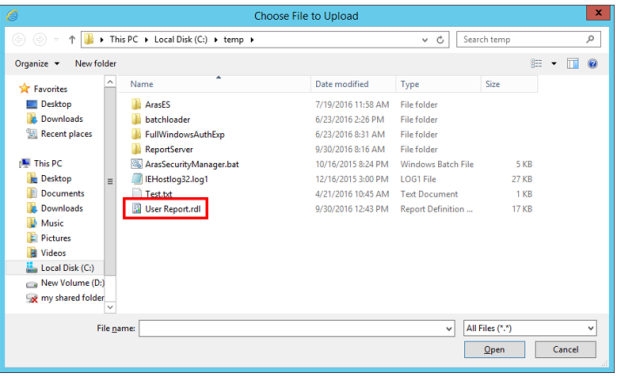Click the navigation pane scrollbar thumb
617x377 pixels.
pyautogui.click(x=110, y=181)
